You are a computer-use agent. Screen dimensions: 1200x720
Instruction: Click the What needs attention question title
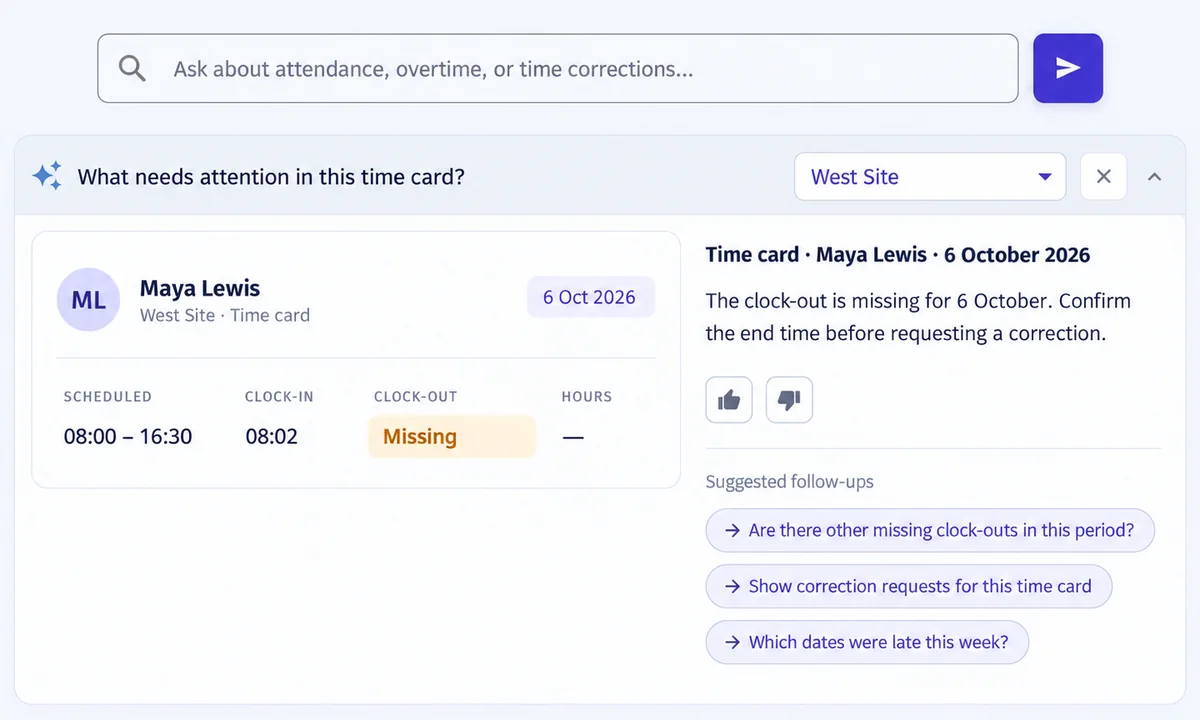click(x=271, y=176)
